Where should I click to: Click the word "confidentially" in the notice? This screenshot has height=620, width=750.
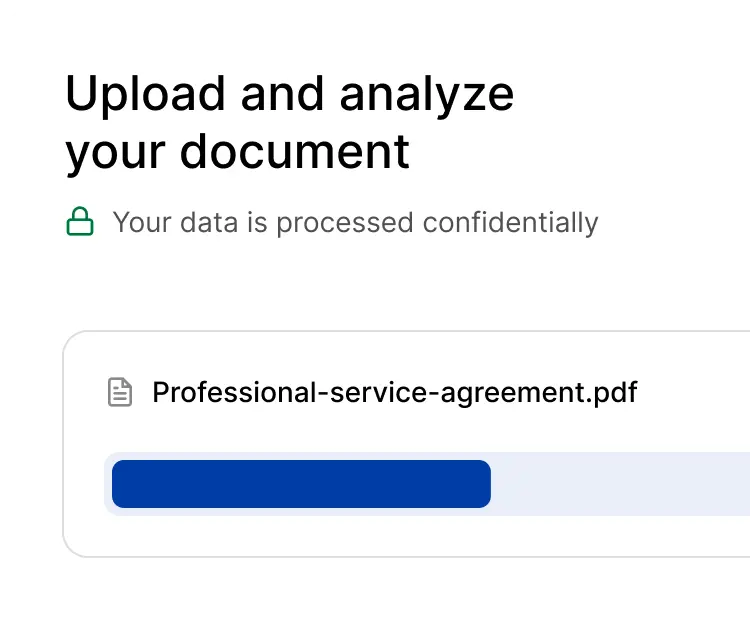point(510,223)
